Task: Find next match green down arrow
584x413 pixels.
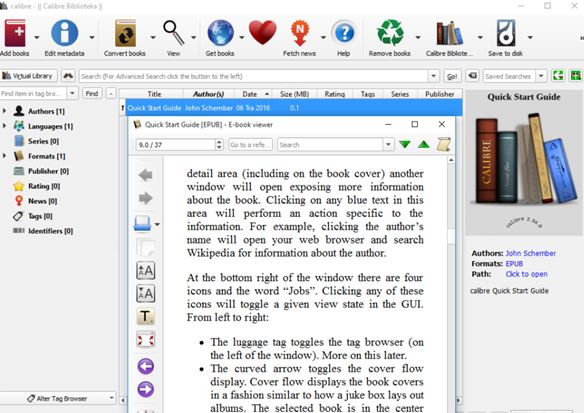Action: (x=405, y=144)
